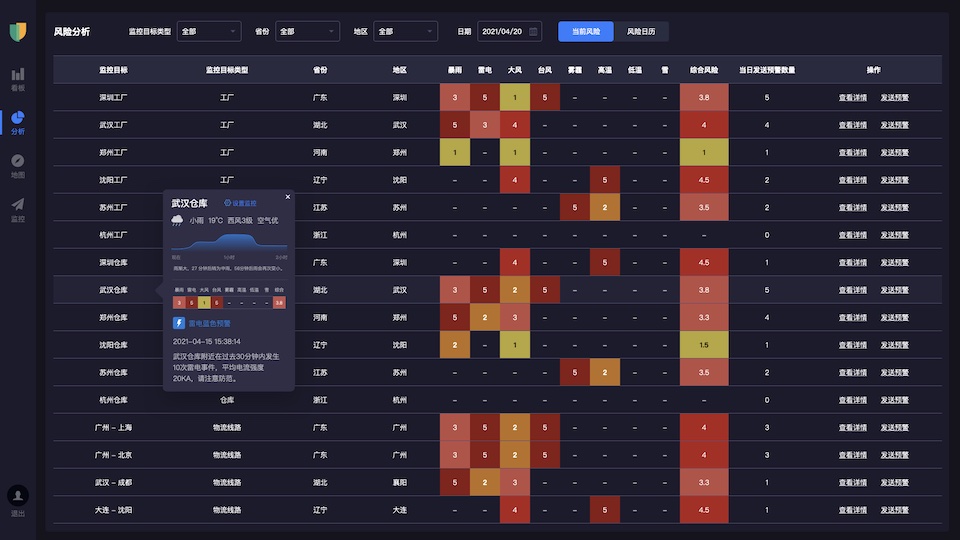The height and width of the screenshot is (540, 960).
Task: Click the 退出 user avatar icon
Action: (x=18, y=496)
